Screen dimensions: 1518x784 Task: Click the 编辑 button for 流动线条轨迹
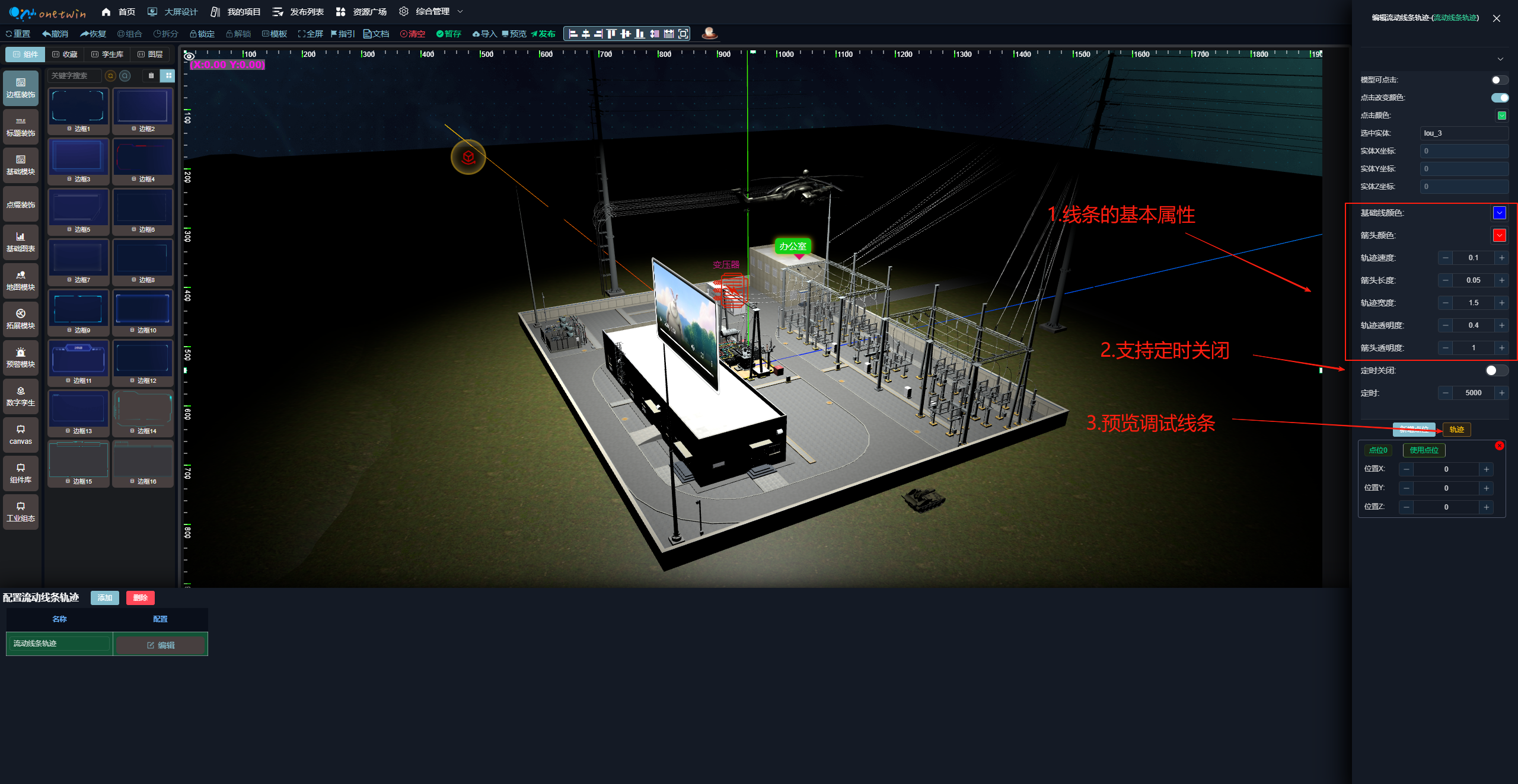(x=160, y=645)
